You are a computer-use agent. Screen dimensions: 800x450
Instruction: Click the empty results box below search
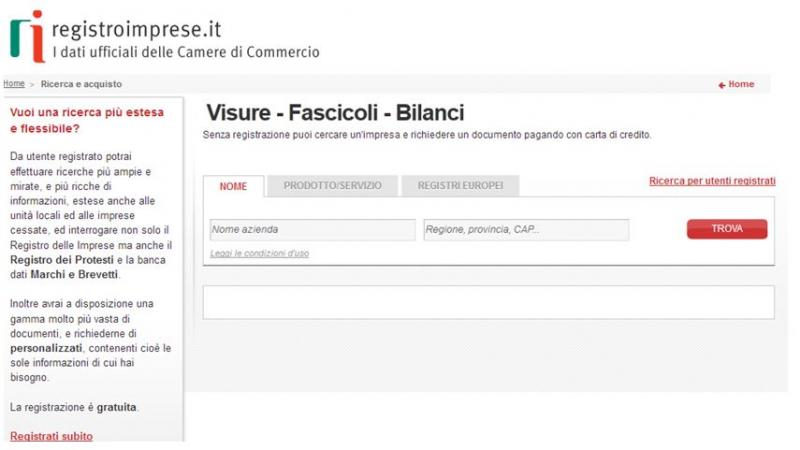tap(488, 302)
